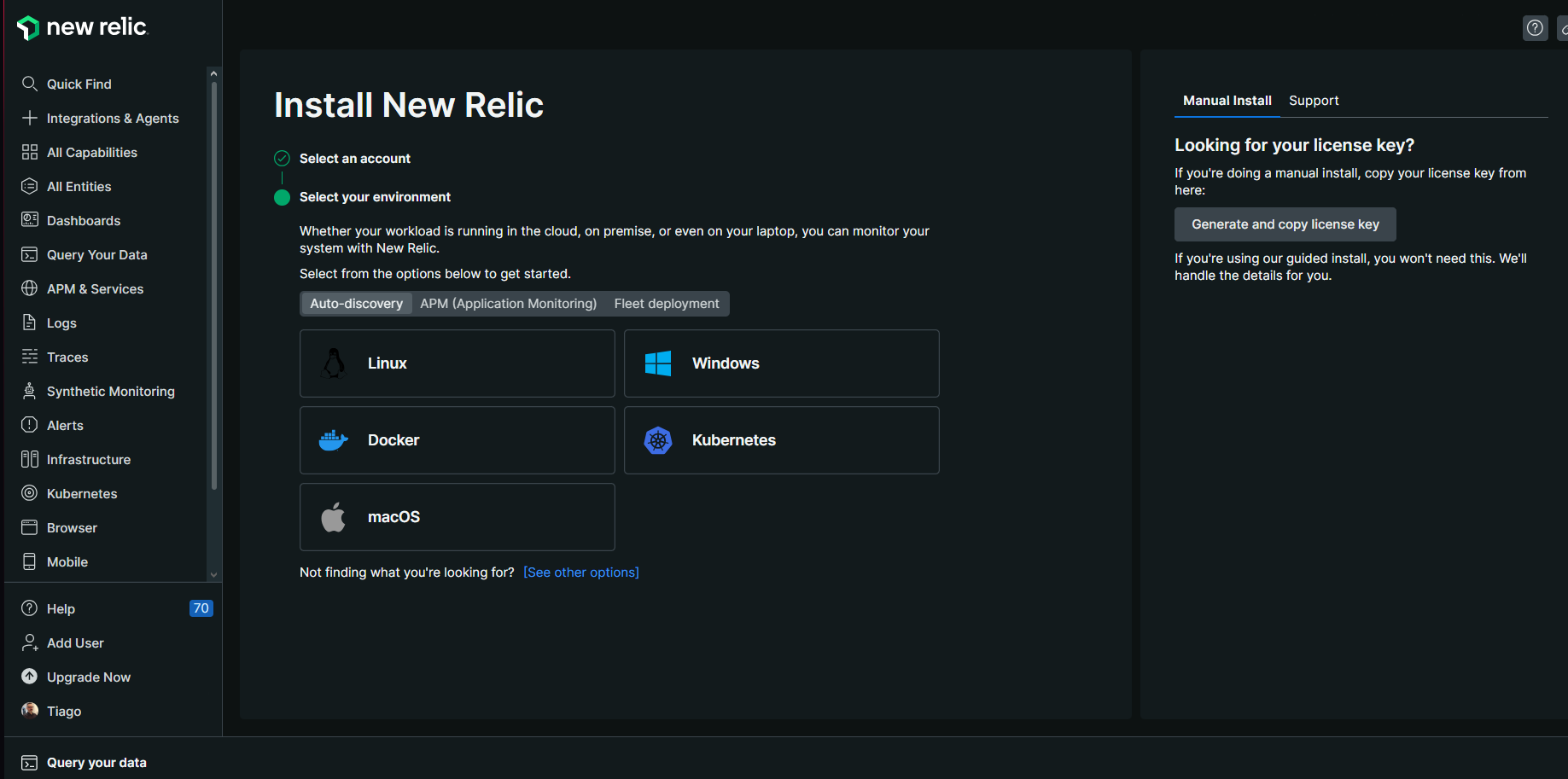Open Quick Find search icon

click(x=30, y=84)
